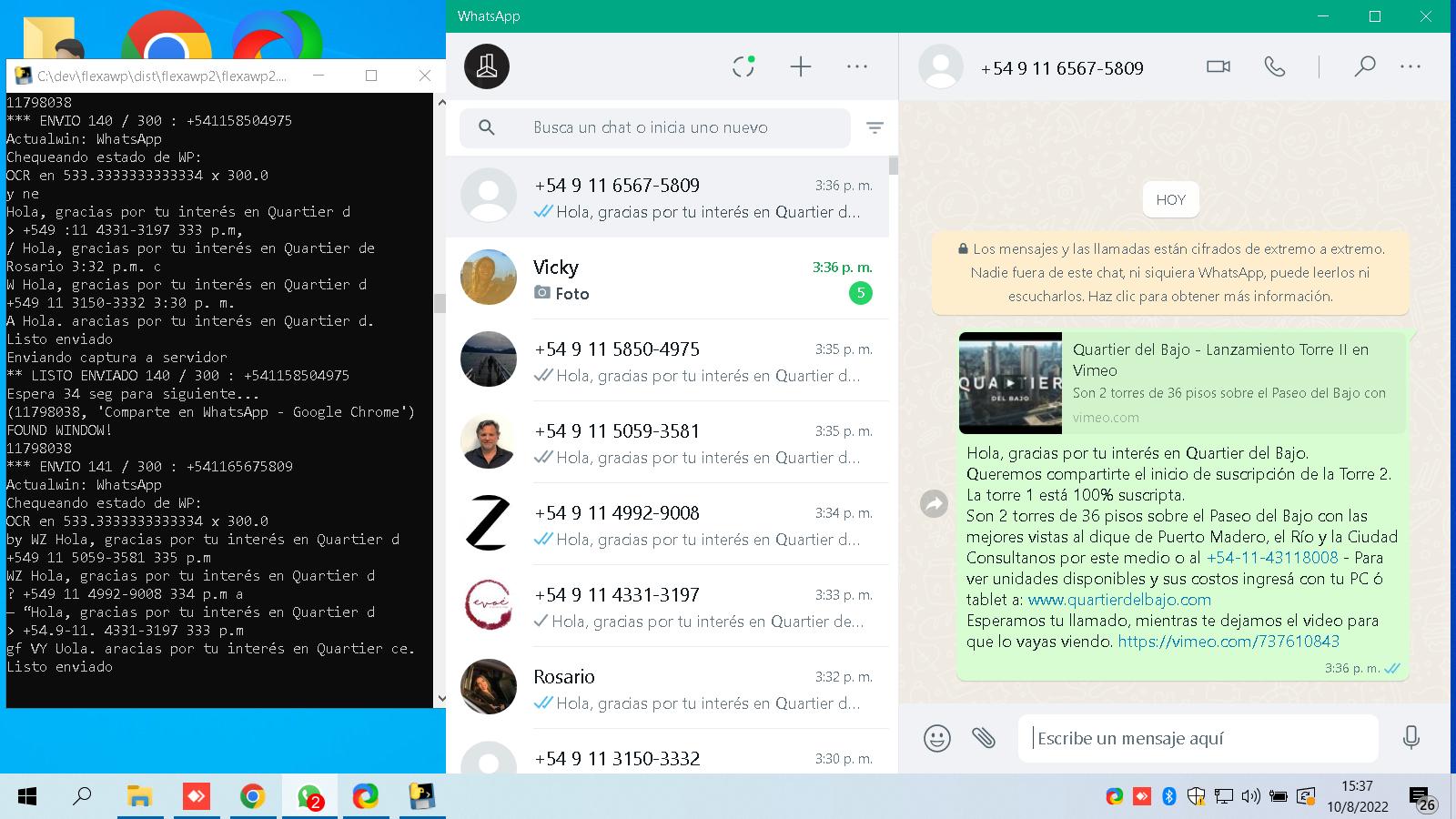Open the emoji picker
This screenshot has height=819, width=1456.
coord(937,738)
